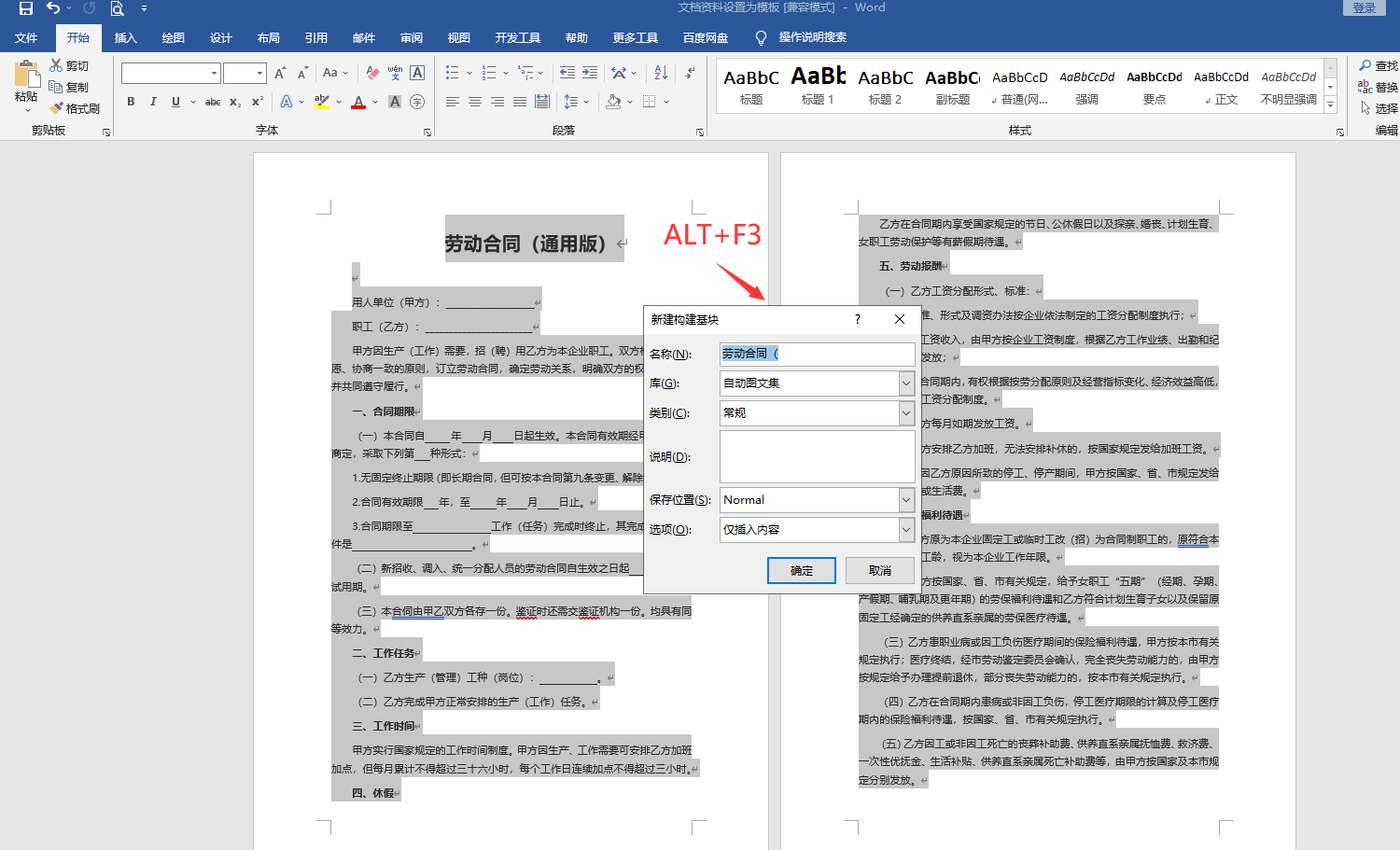The height and width of the screenshot is (850, 1400).
Task: Center-align the paragraph text
Action: [x=475, y=102]
